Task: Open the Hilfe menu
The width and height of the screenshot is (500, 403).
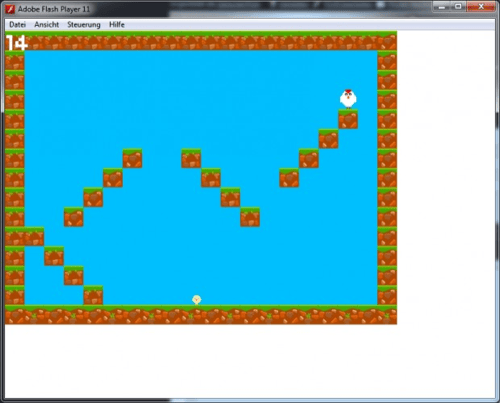Action: click(117, 25)
